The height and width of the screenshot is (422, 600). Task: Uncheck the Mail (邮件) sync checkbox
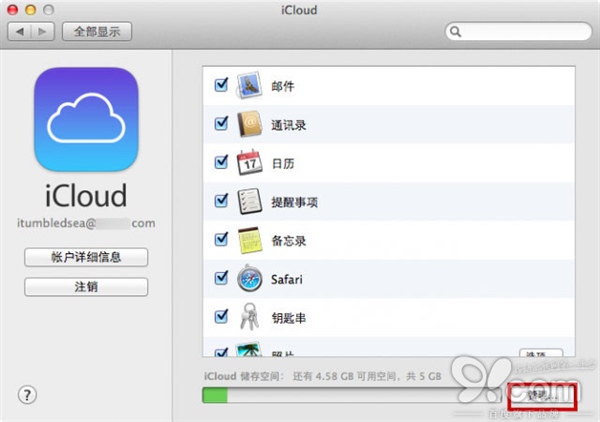click(x=221, y=86)
